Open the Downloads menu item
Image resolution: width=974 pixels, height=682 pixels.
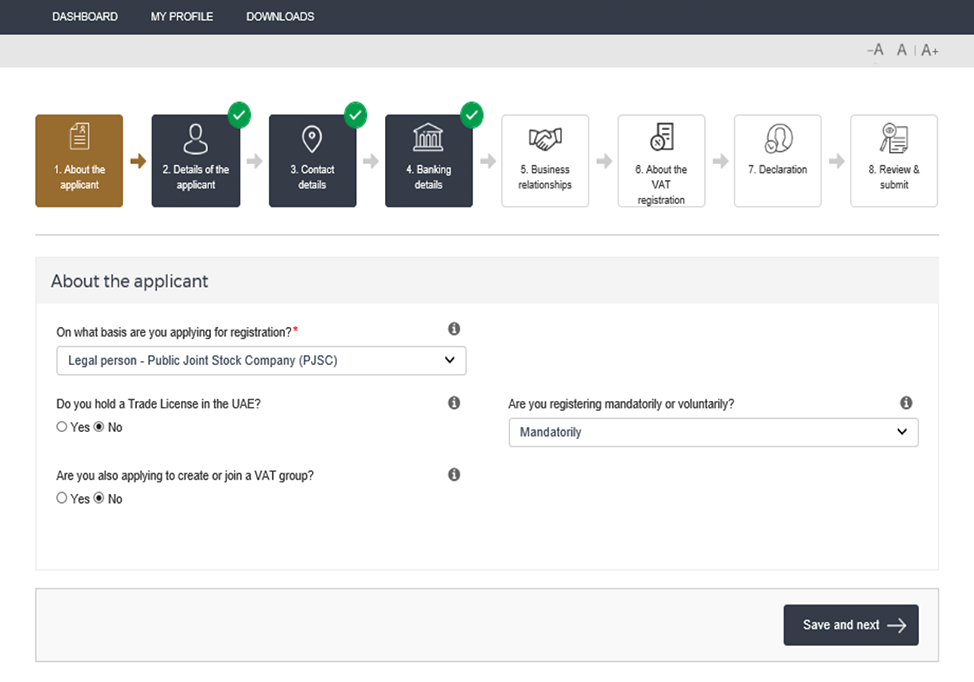[280, 17]
